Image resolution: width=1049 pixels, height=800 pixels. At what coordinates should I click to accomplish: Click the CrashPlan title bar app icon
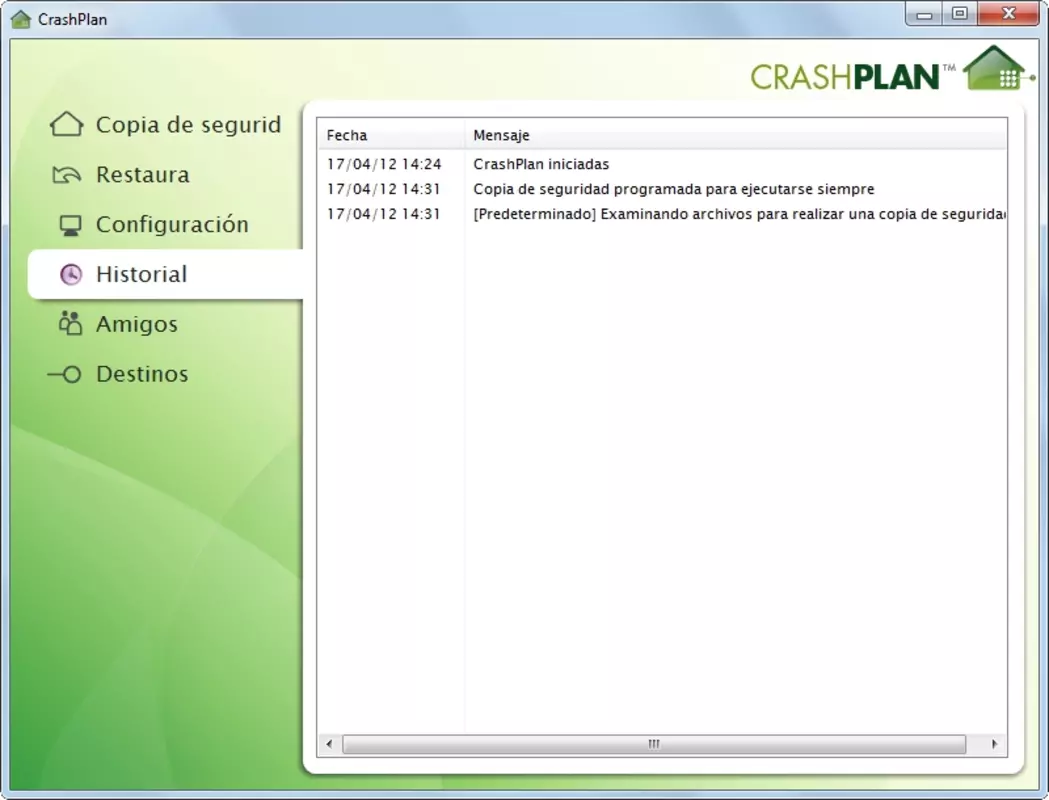point(21,19)
